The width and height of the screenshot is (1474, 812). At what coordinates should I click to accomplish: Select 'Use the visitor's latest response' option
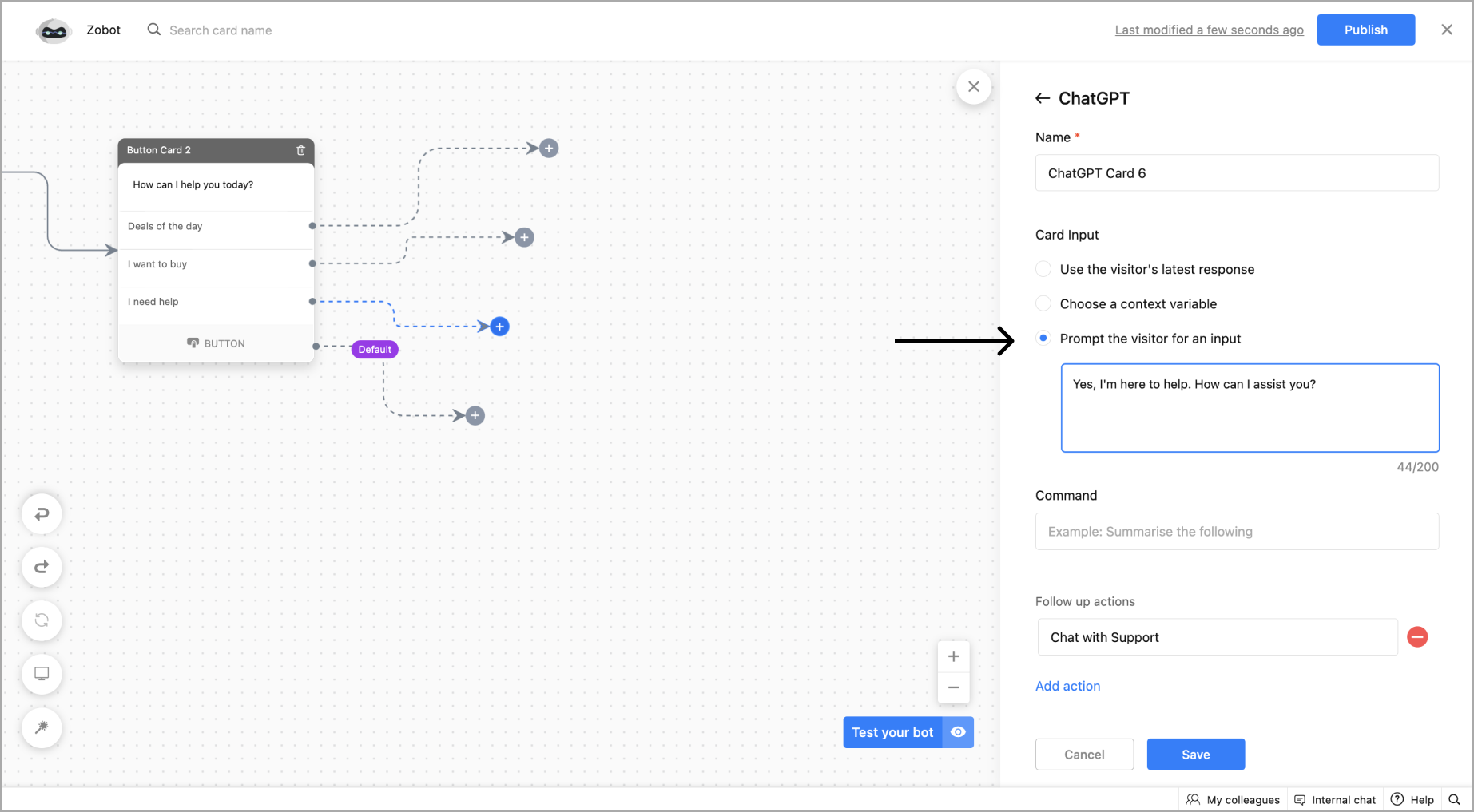[x=1043, y=269]
